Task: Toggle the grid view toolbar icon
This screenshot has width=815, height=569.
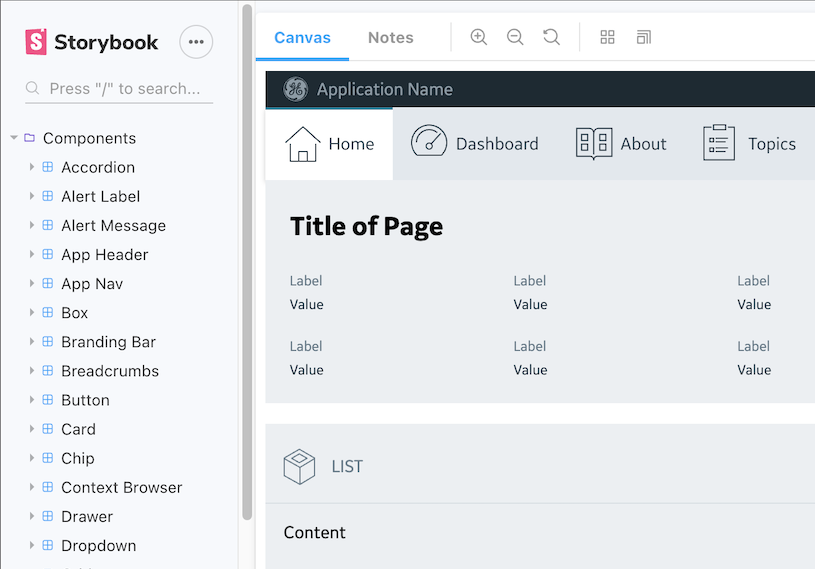Action: click(607, 37)
